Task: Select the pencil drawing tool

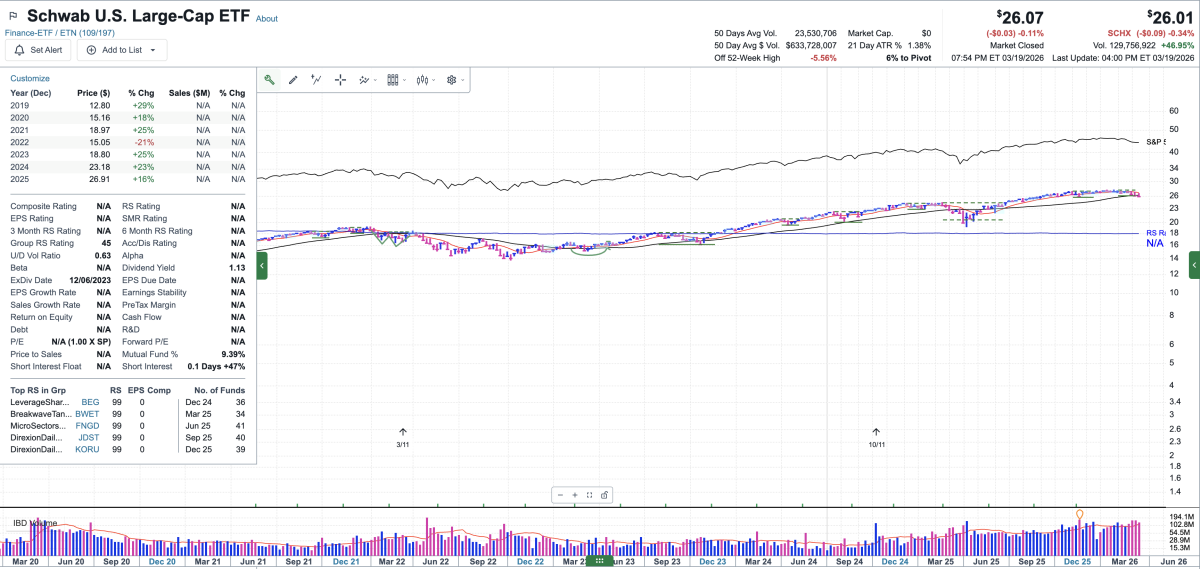Action: click(x=293, y=80)
